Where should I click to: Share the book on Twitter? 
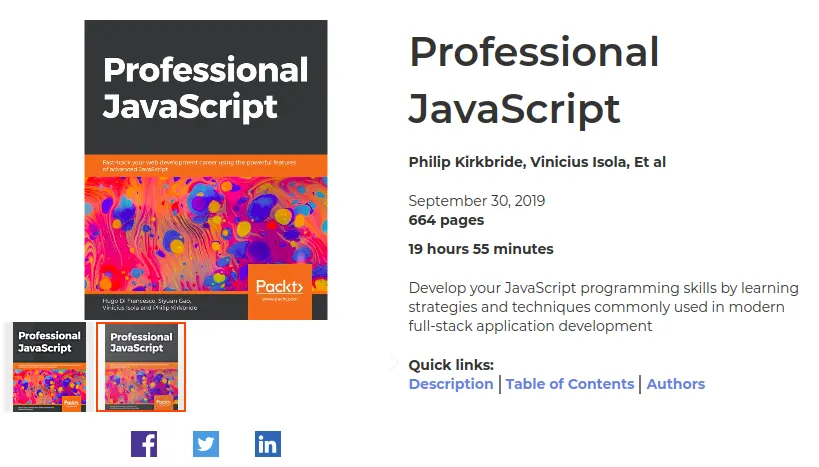tap(206, 444)
